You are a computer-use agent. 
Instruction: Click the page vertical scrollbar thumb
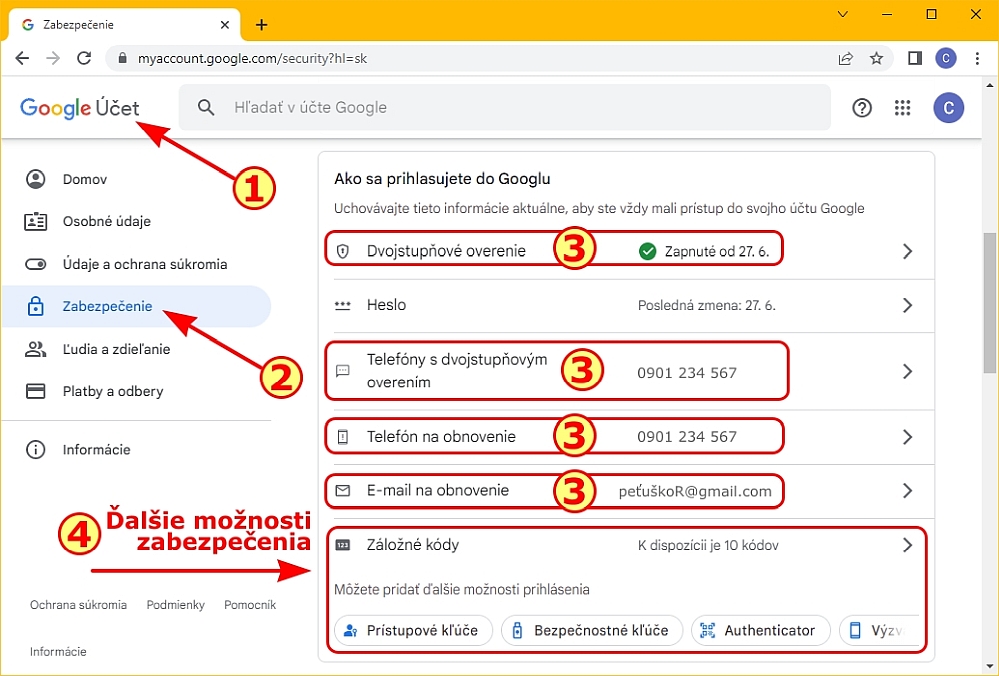click(989, 303)
